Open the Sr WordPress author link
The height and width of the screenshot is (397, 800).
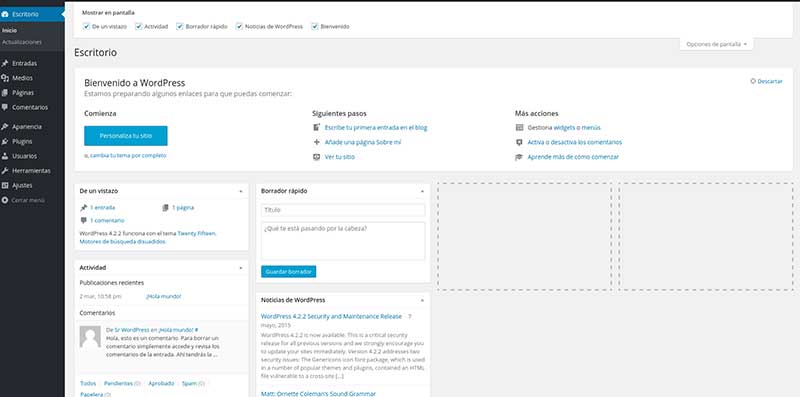click(x=132, y=330)
